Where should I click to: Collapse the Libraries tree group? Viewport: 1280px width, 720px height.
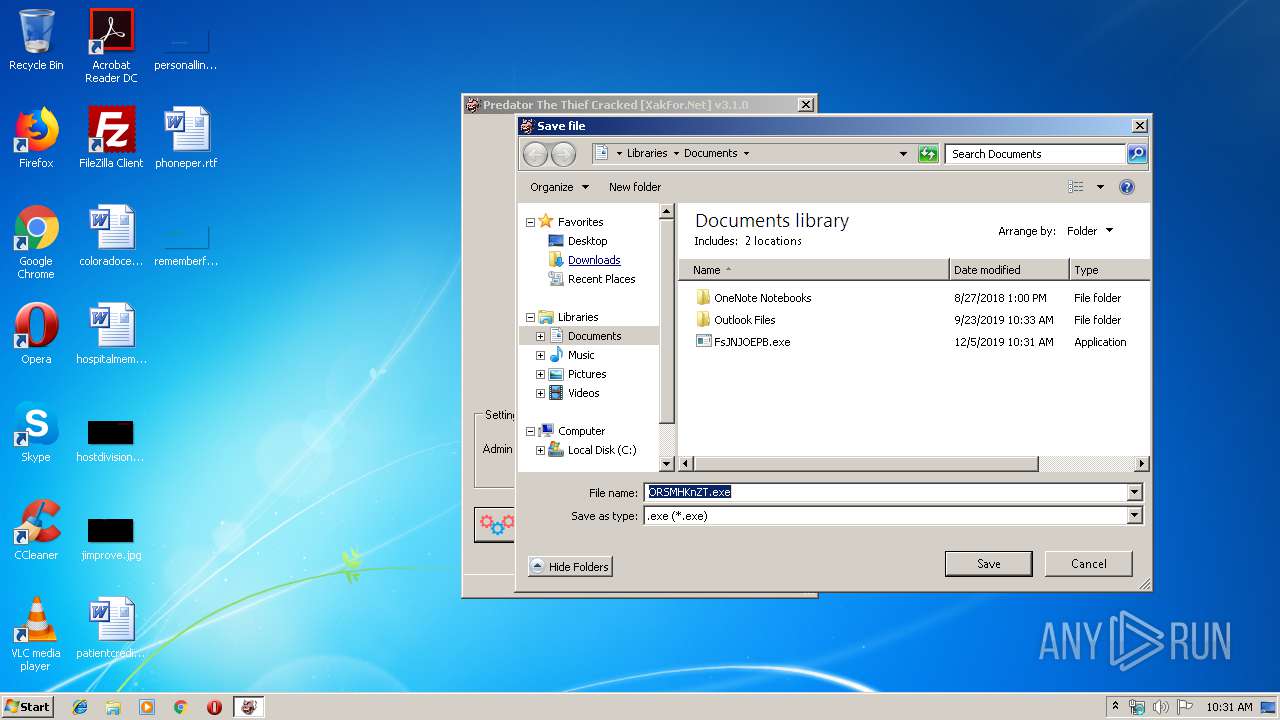coord(530,317)
